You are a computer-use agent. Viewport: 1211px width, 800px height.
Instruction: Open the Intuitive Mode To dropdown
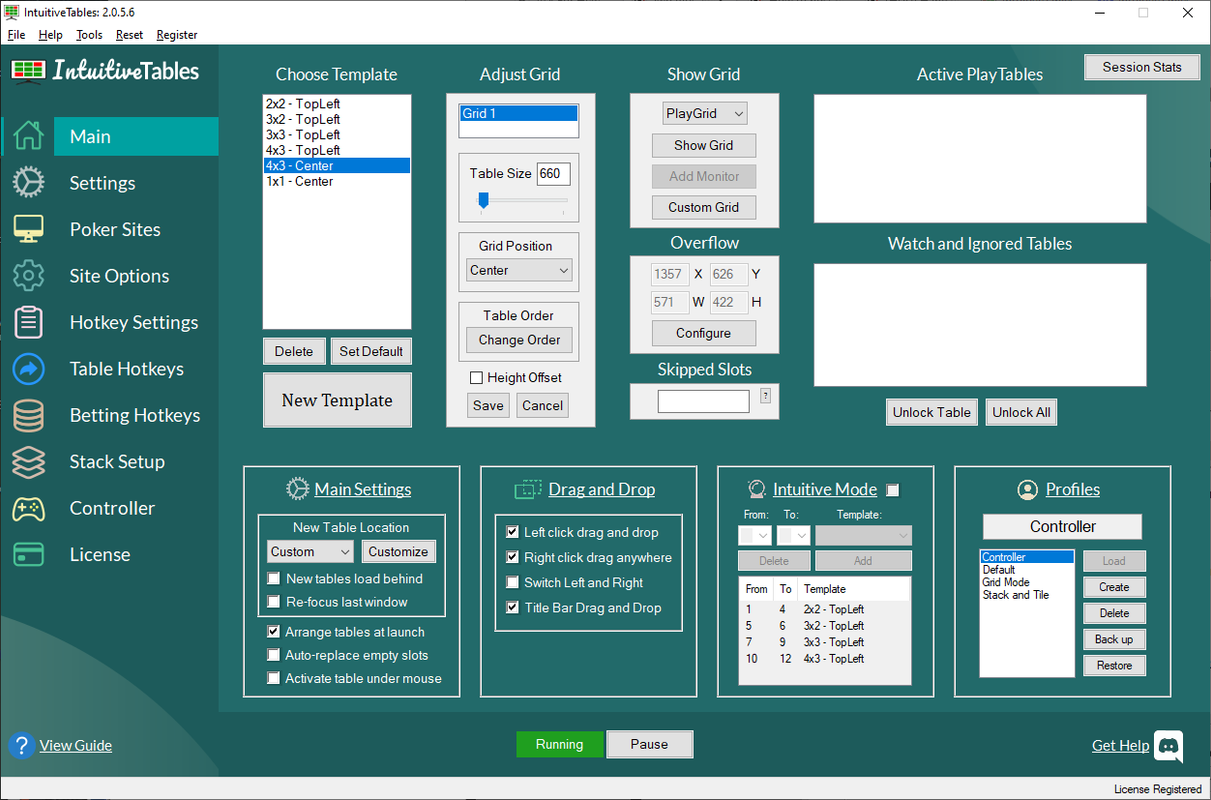tap(793, 535)
